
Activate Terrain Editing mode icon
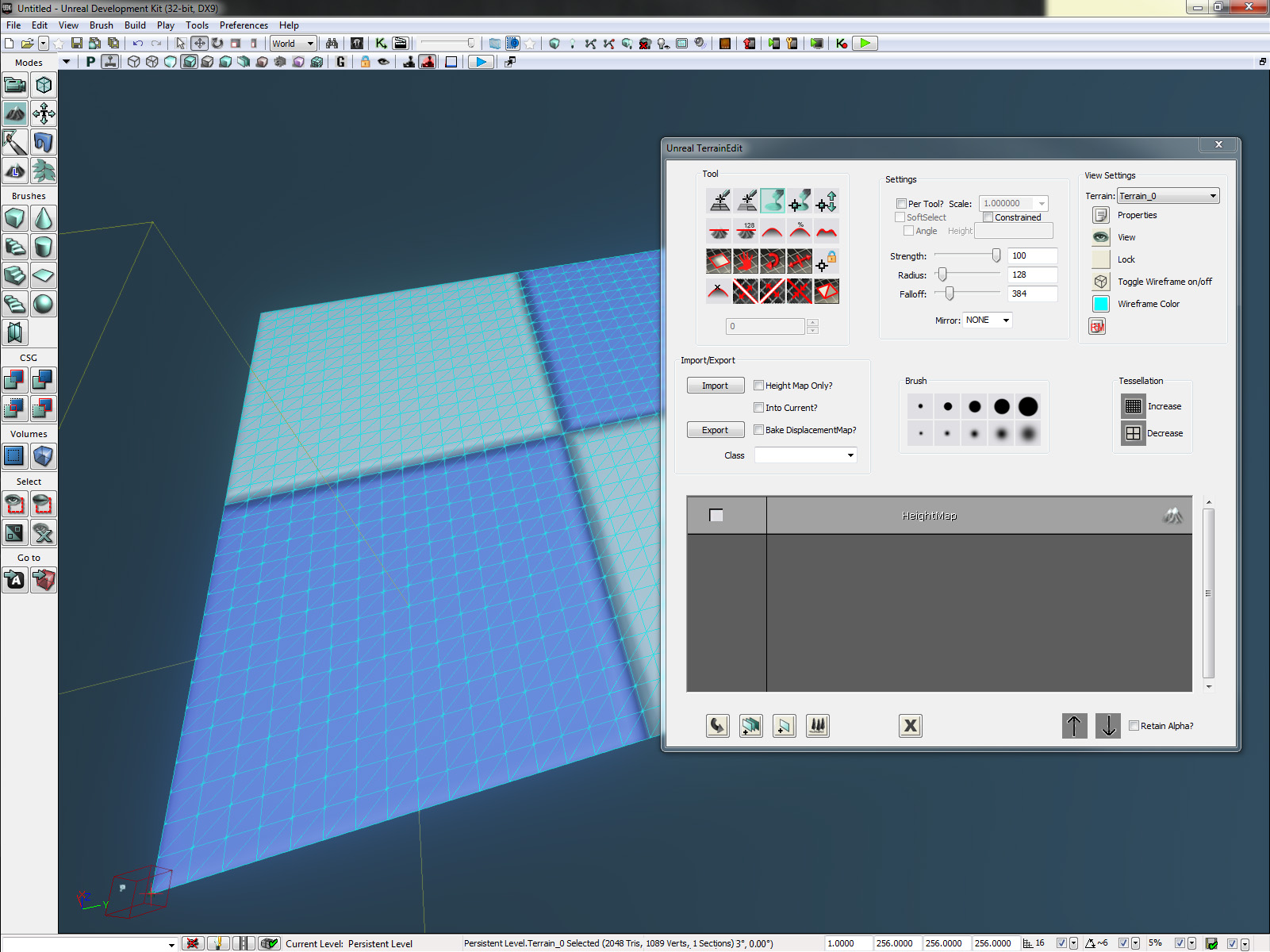click(x=15, y=113)
